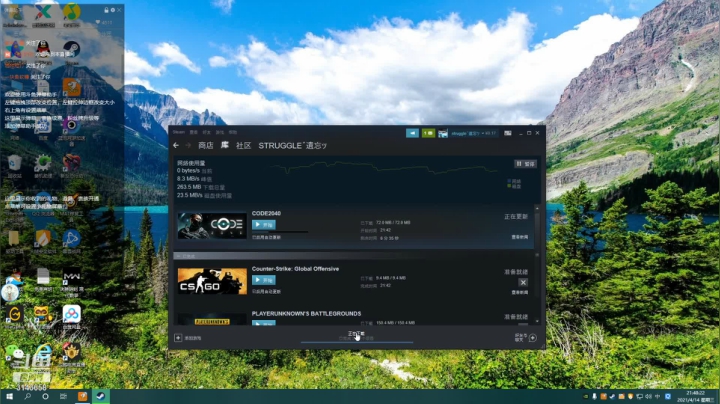This screenshot has width=720, height=404.
Task: Click the downloads status at bottom center
Action: coord(356,336)
